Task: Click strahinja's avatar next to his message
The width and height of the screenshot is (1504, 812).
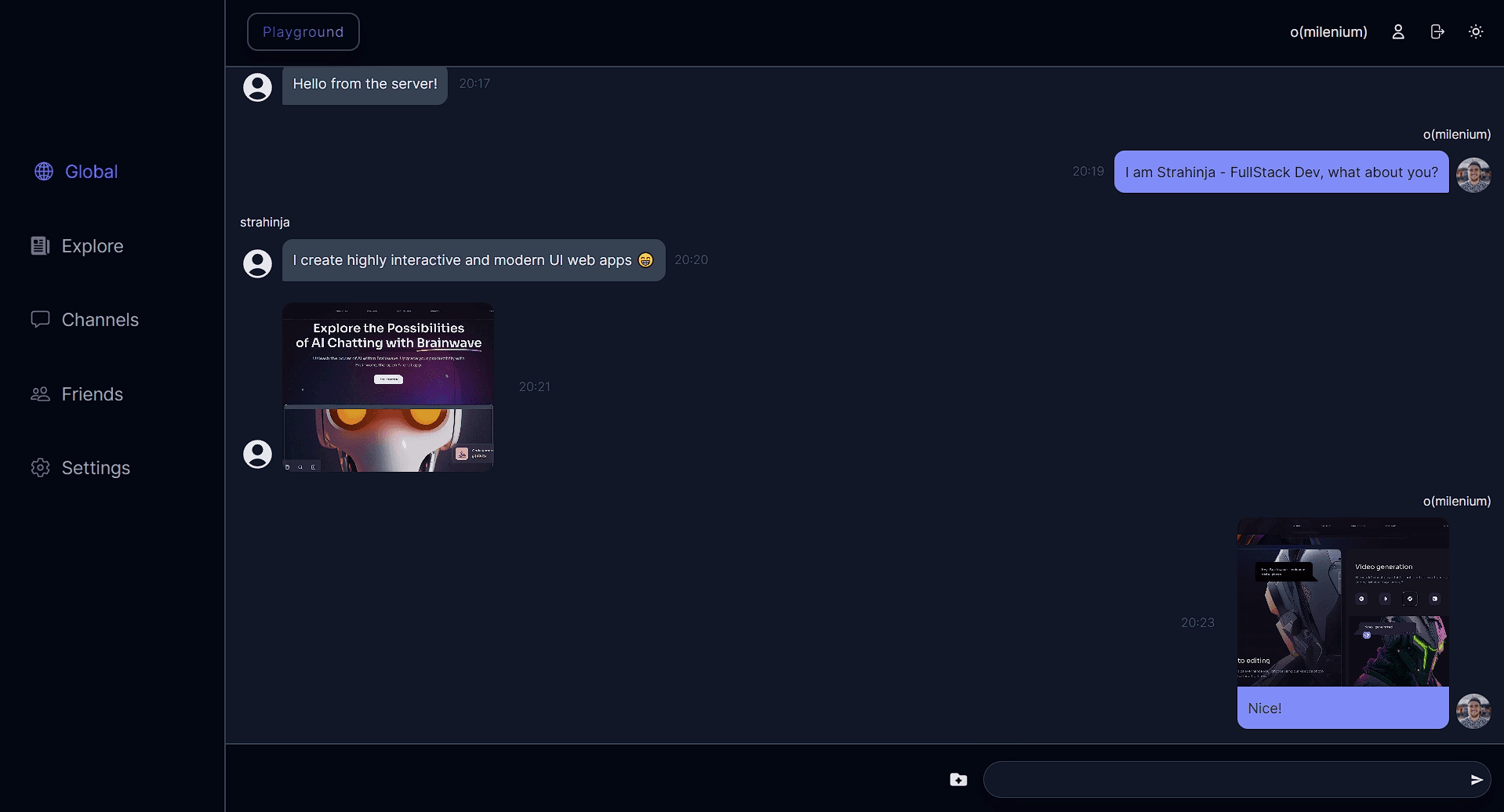Action: [257, 263]
